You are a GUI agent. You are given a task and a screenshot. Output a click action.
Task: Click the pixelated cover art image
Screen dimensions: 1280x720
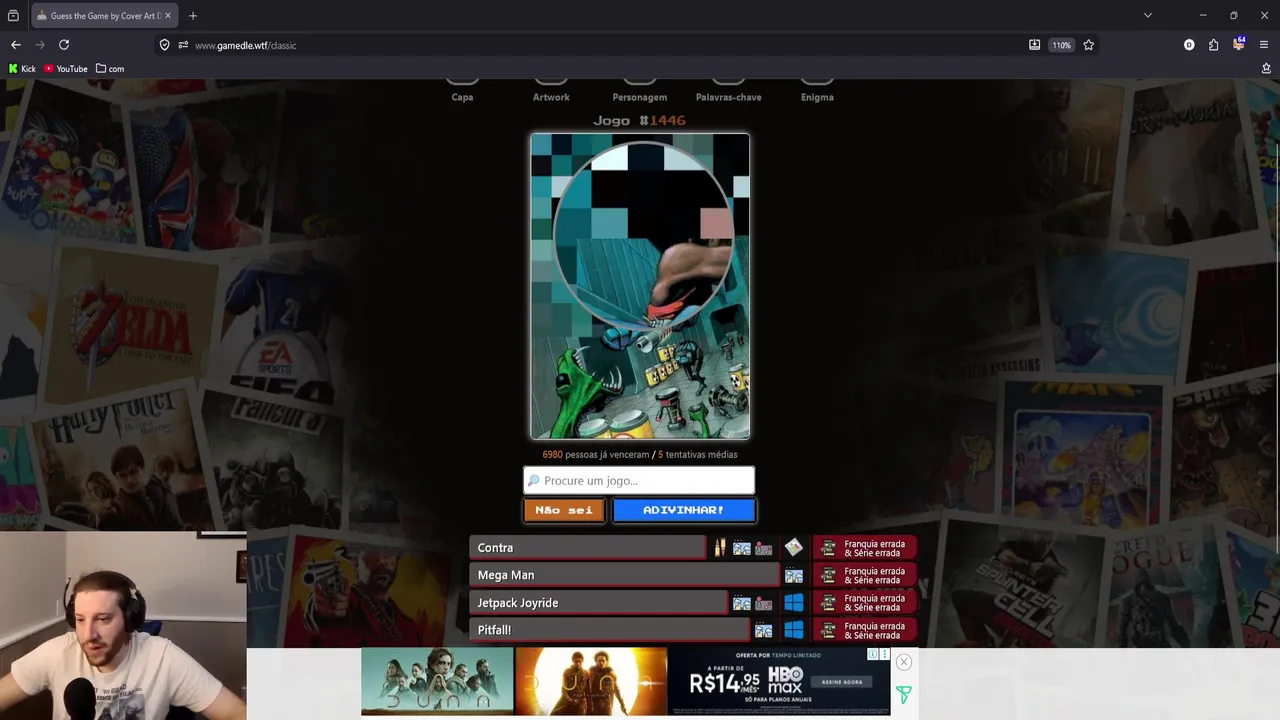[640, 286]
